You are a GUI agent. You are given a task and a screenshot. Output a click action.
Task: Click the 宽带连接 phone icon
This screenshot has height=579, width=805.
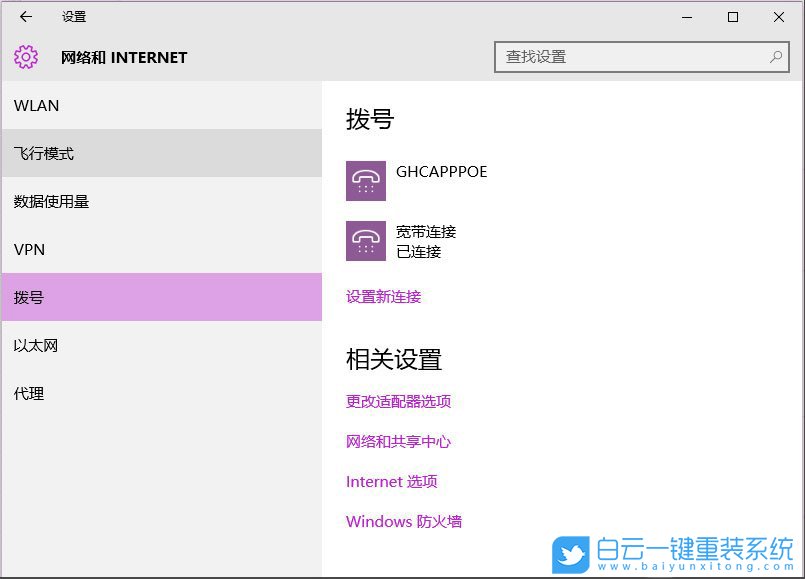pyautogui.click(x=366, y=240)
